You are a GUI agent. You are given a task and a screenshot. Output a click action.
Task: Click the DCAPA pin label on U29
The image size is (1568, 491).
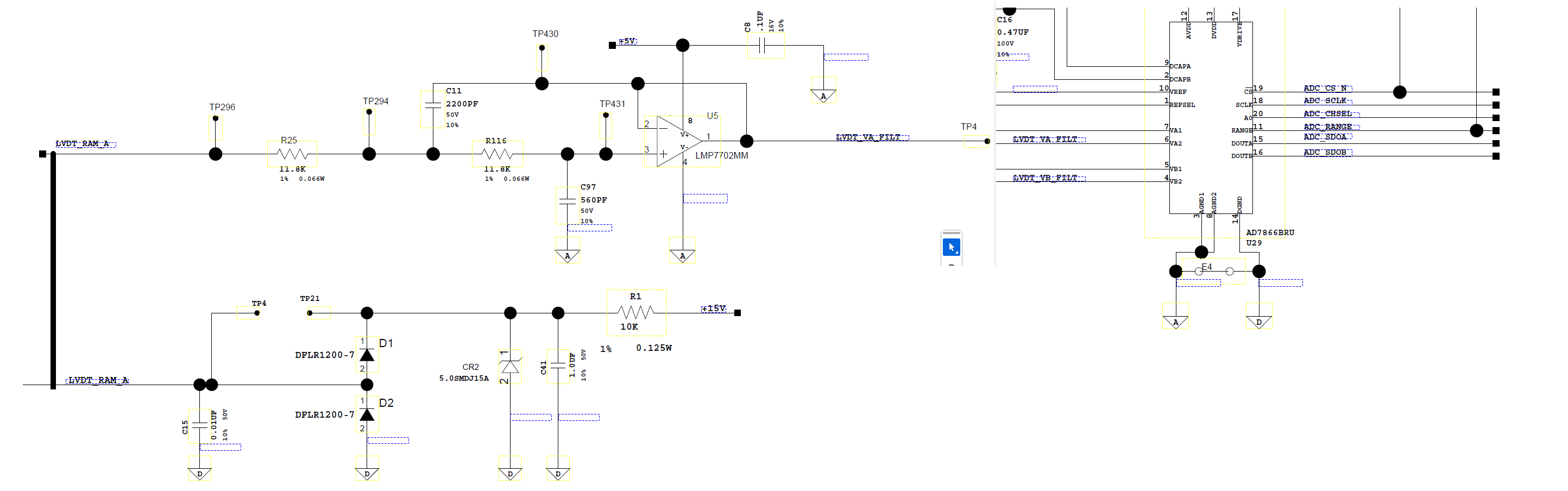pos(1180,66)
